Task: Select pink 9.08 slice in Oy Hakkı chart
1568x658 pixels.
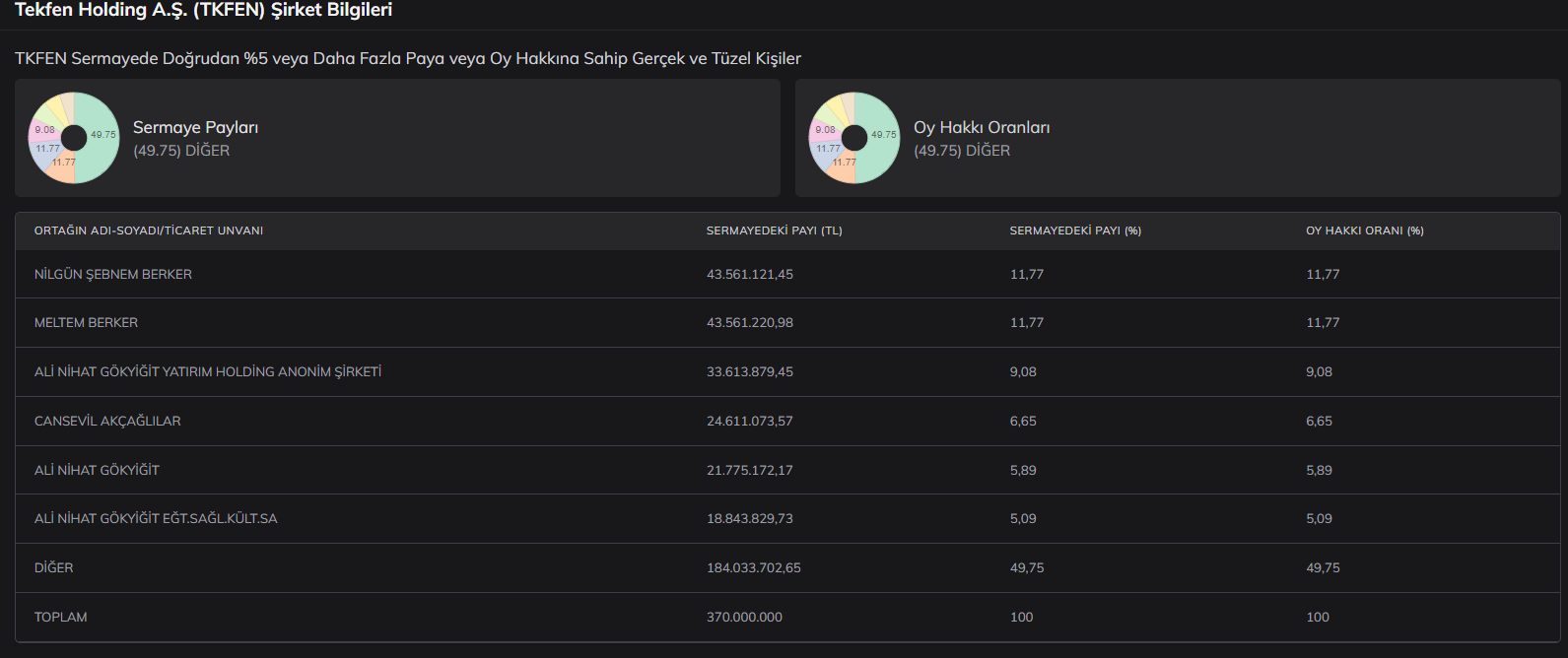Action: tap(825, 129)
